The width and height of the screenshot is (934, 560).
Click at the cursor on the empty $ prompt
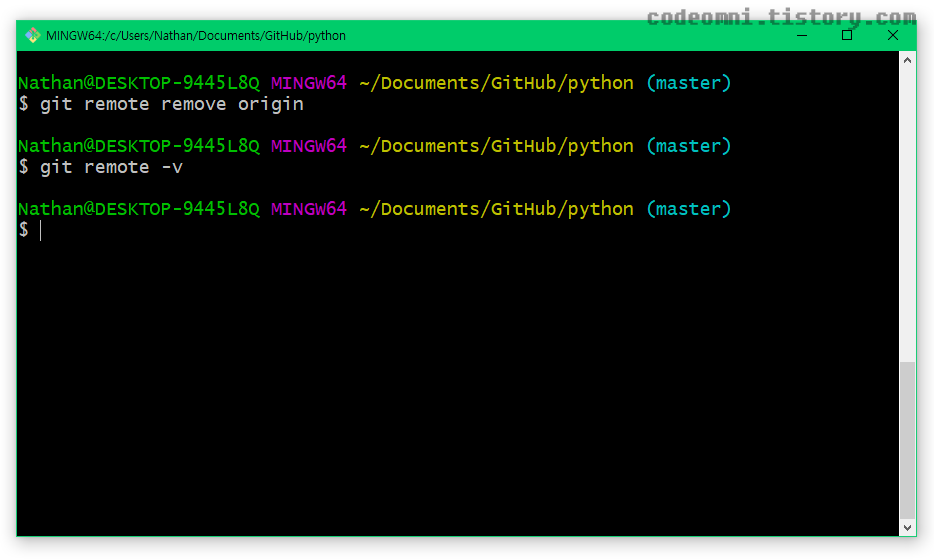pyautogui.click(x=41, y=230)
